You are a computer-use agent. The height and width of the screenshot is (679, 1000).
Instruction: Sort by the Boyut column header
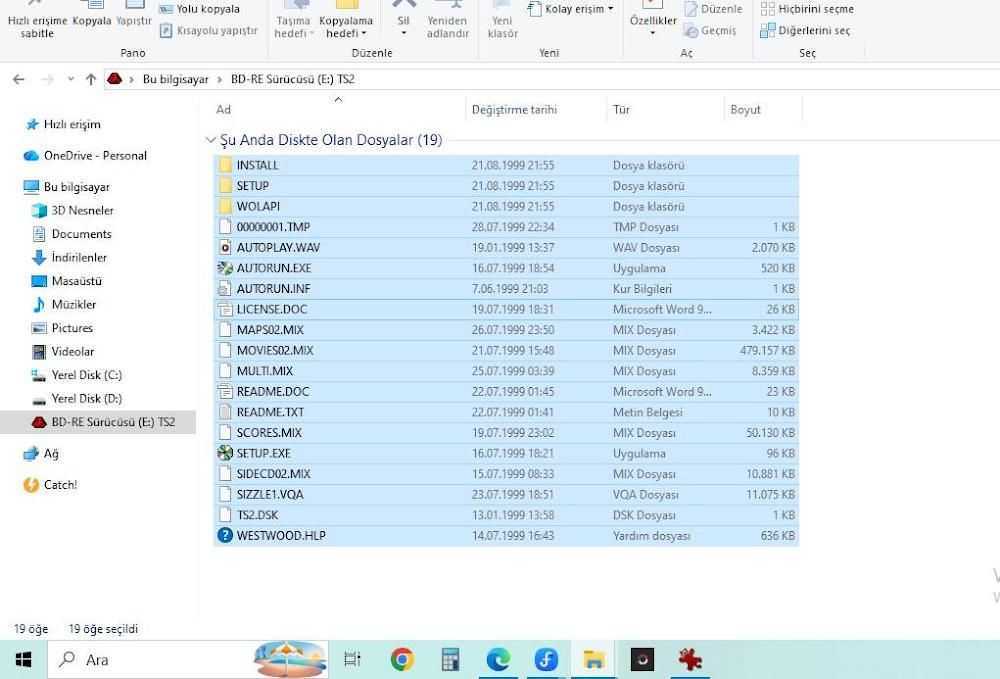point(763,109)
